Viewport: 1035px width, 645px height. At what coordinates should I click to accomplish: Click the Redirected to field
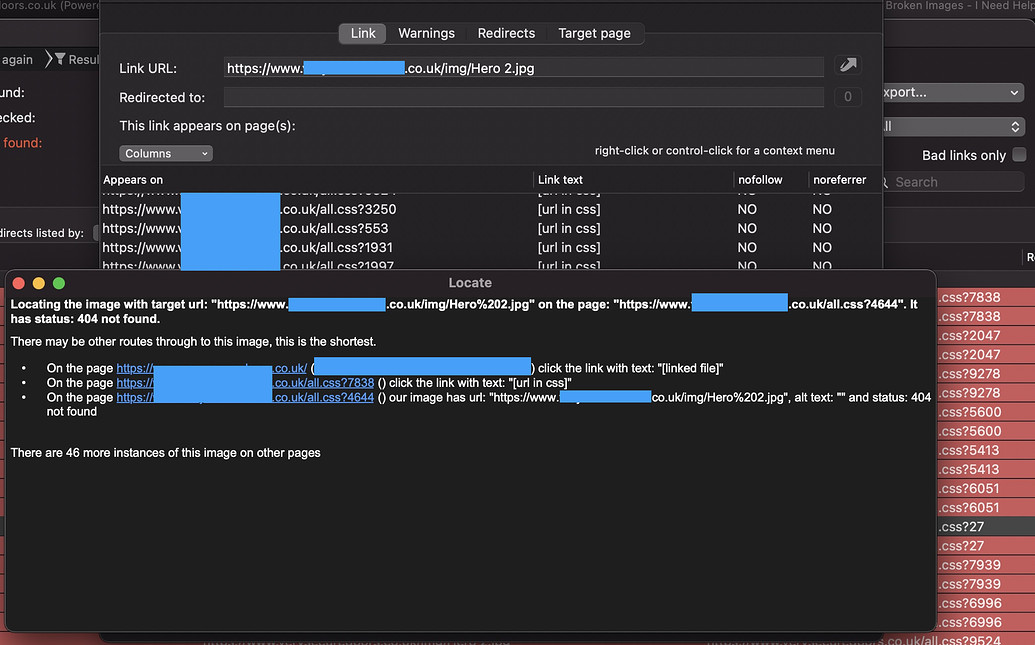coord(523,97)
